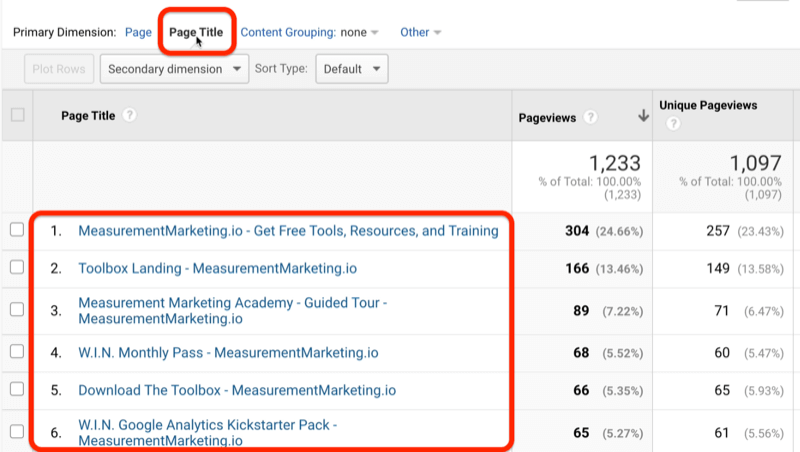Image resolution: width=800 pixels, height=452 pixels.
Task: Select the Page Title primary dimension
Action: tap(196, 32)
